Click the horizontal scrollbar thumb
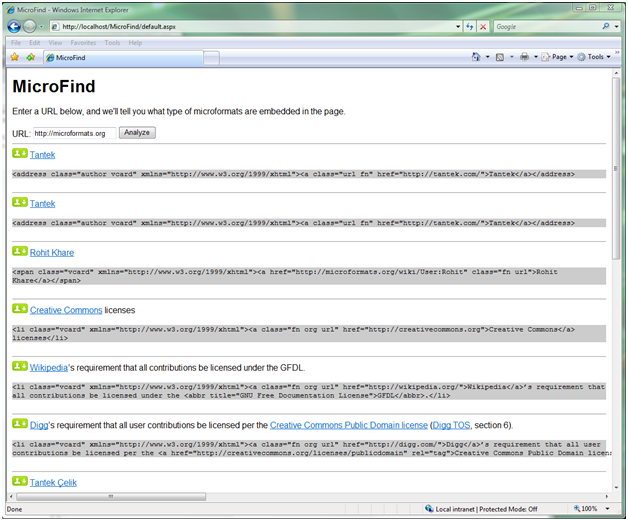The width and height of the screenshot is (628, 521). (x=111, y=497)
